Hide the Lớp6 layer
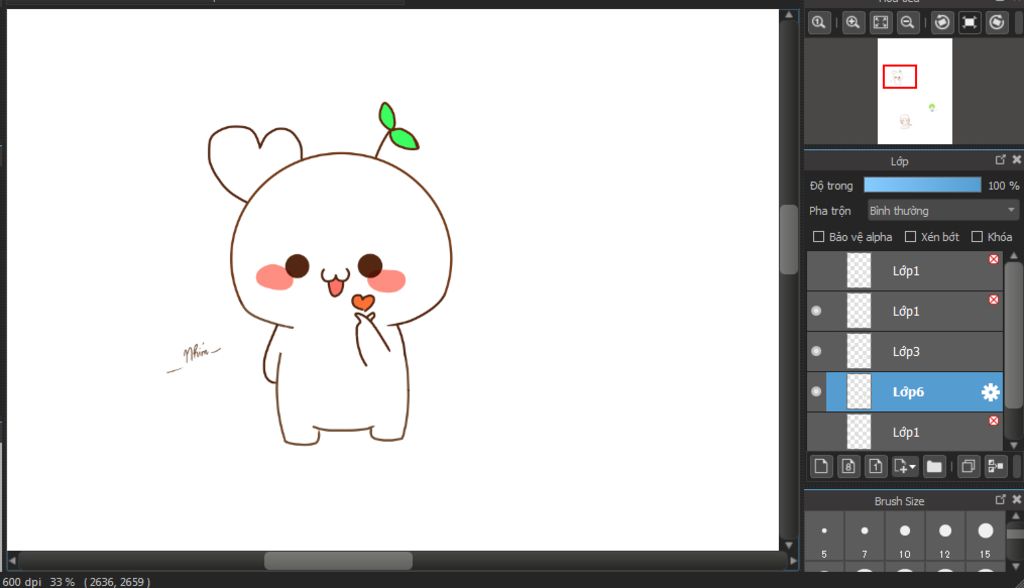Screen dimensions: 1024x588 816,391
